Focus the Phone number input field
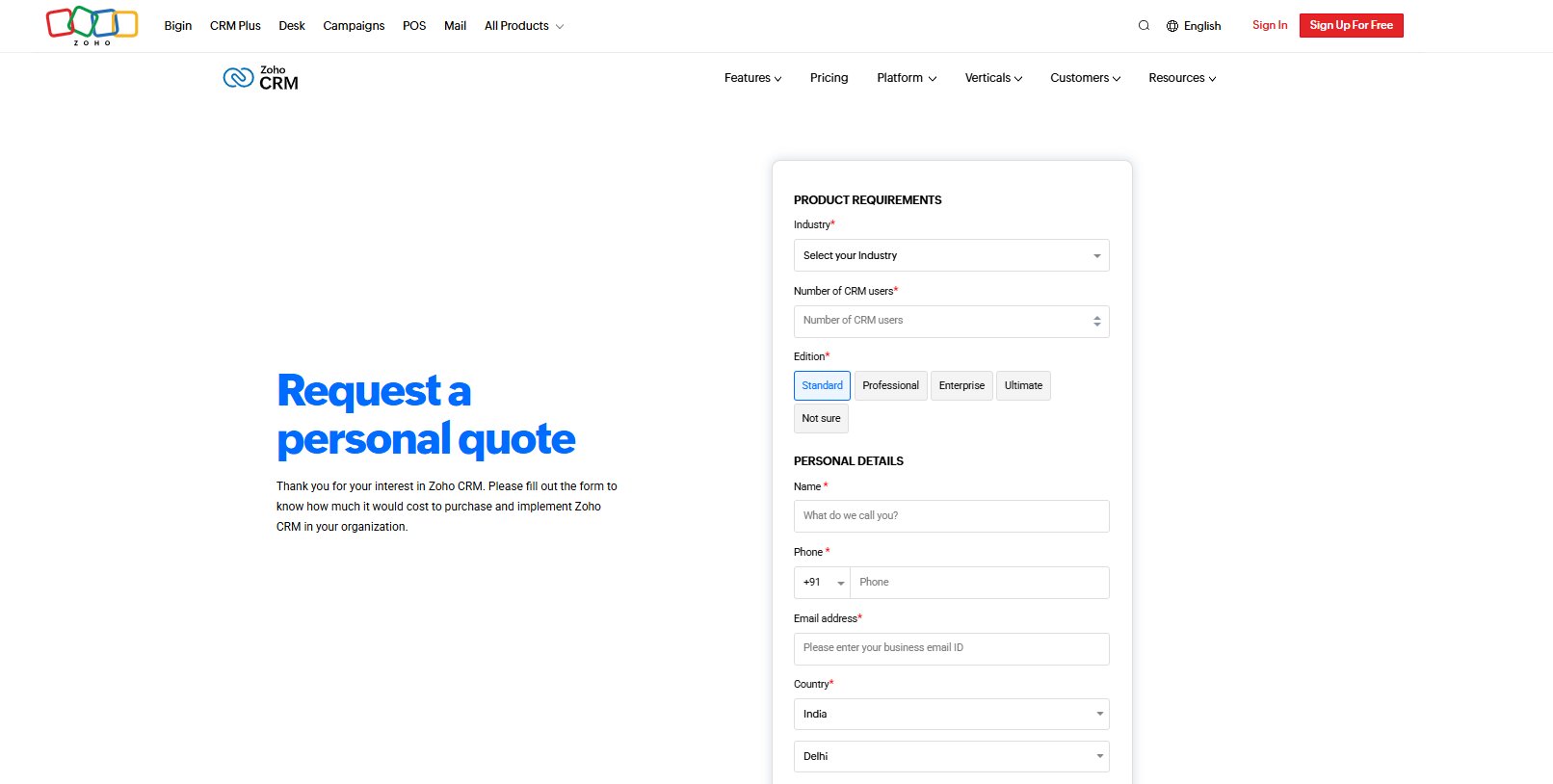 980,583
